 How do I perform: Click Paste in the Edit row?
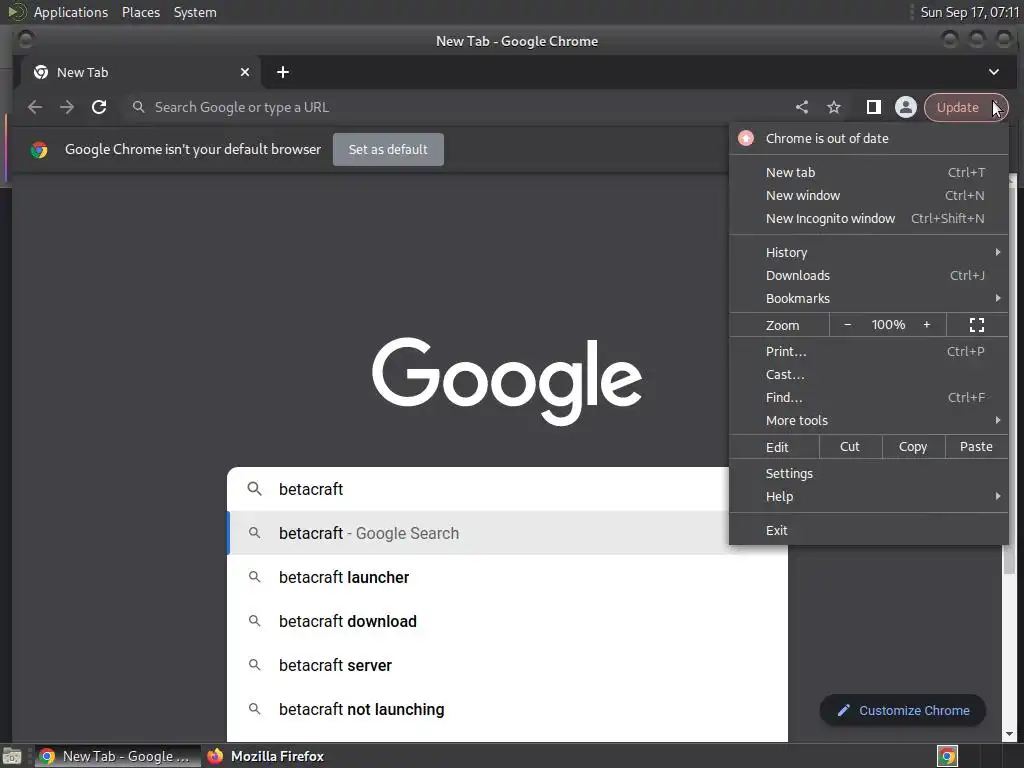pos(976,447)
